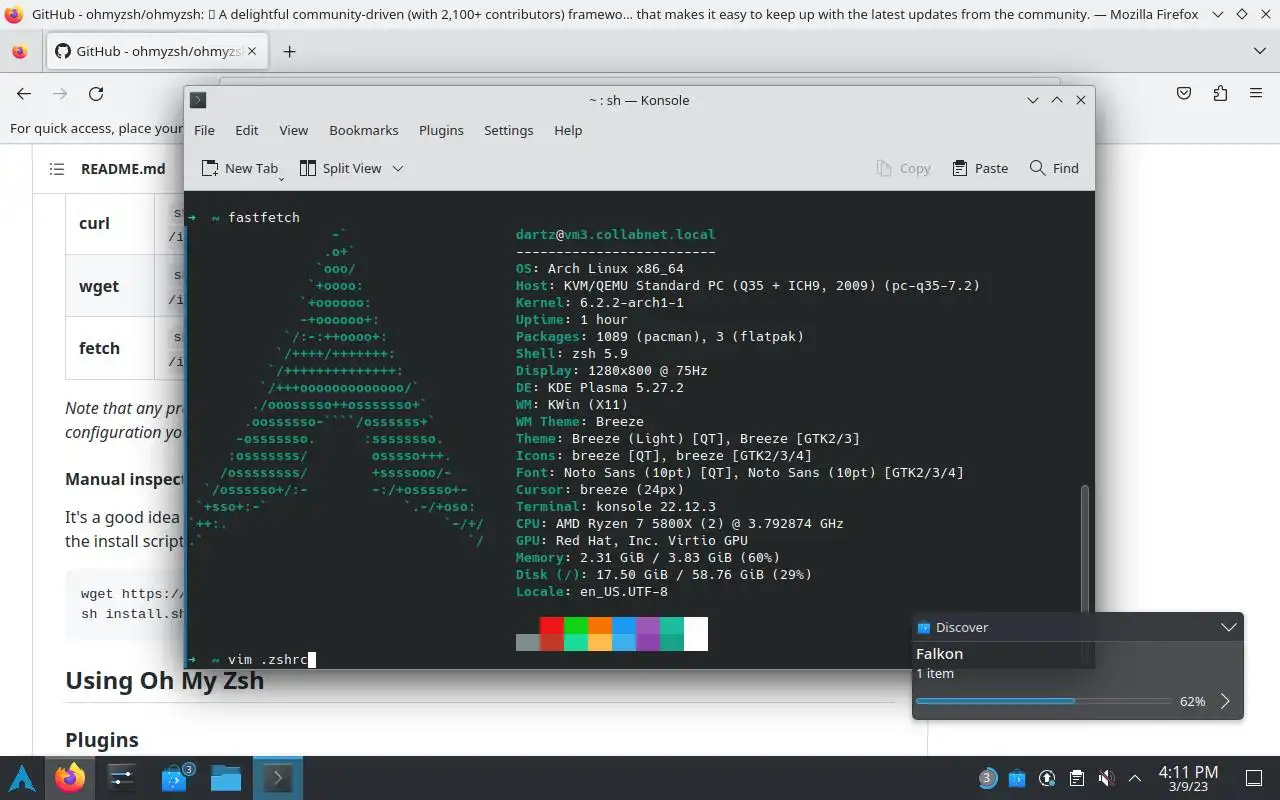Open Firefox extensions puzzle icon

(x=1220, y=93)
